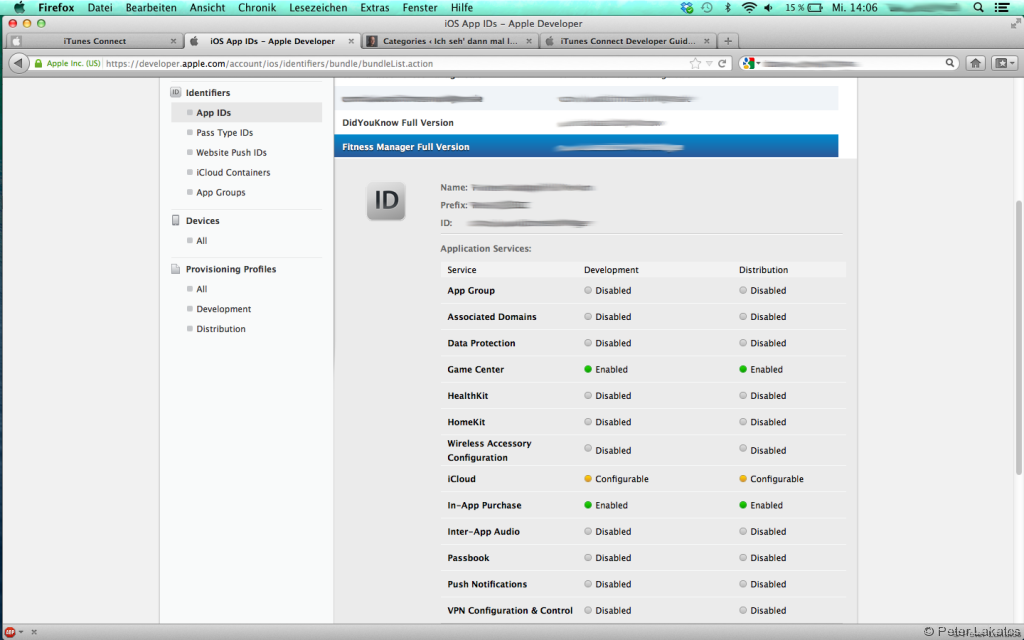Image resolution: width=1024 pixels, height=640 pixels.
Task: Click the In-App Purchase service label
Action: (x=484, y=505)
